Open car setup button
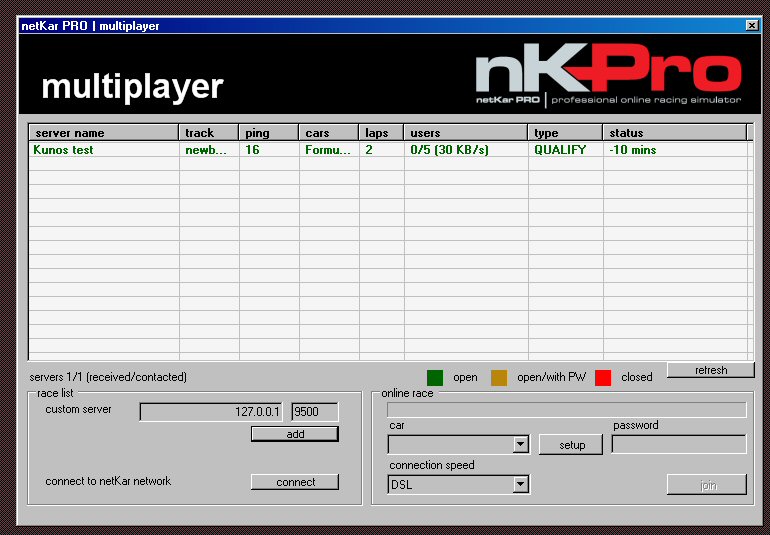This screenshot has height=535, width=770. (x=571, y=445)
